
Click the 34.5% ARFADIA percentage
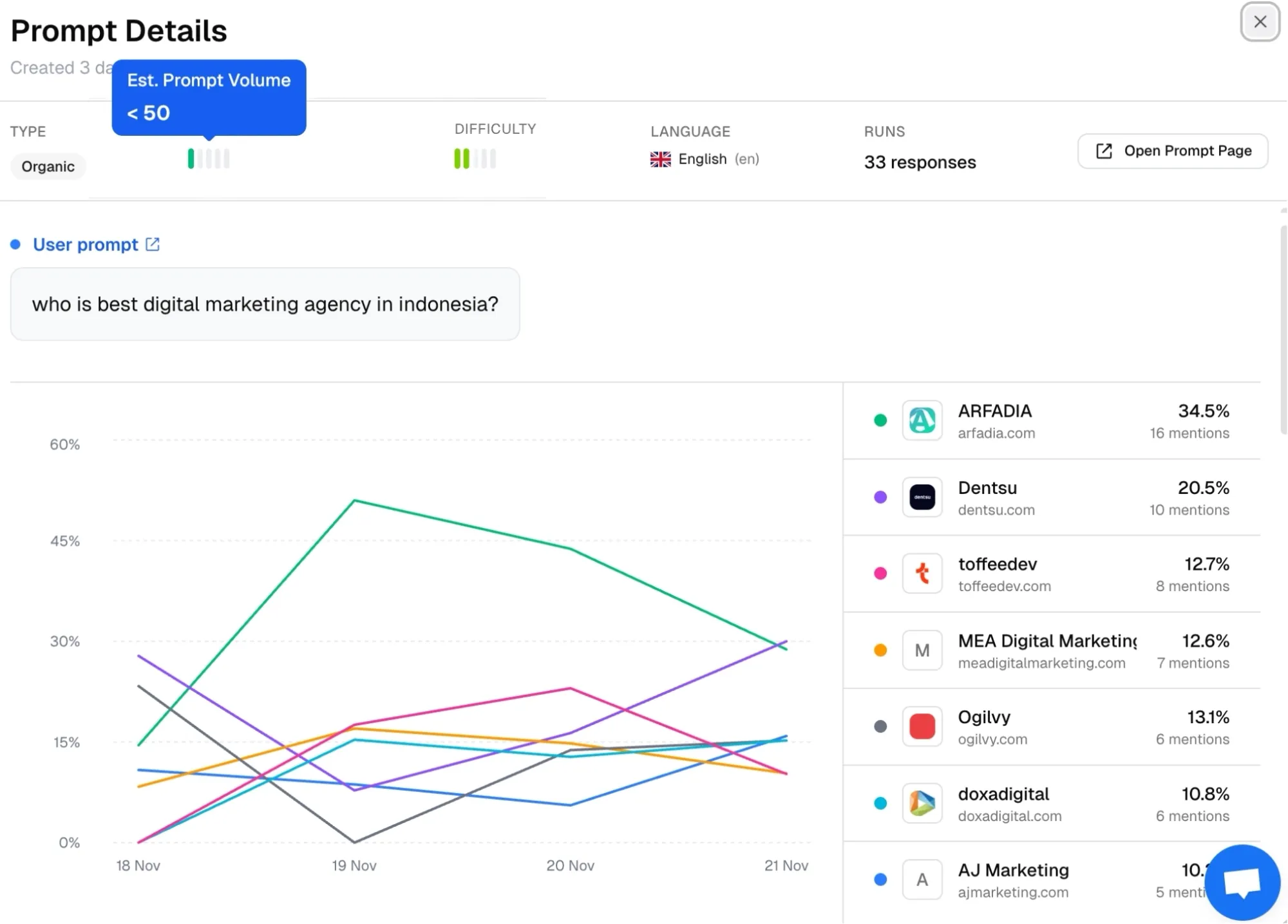coord(1204,411)
